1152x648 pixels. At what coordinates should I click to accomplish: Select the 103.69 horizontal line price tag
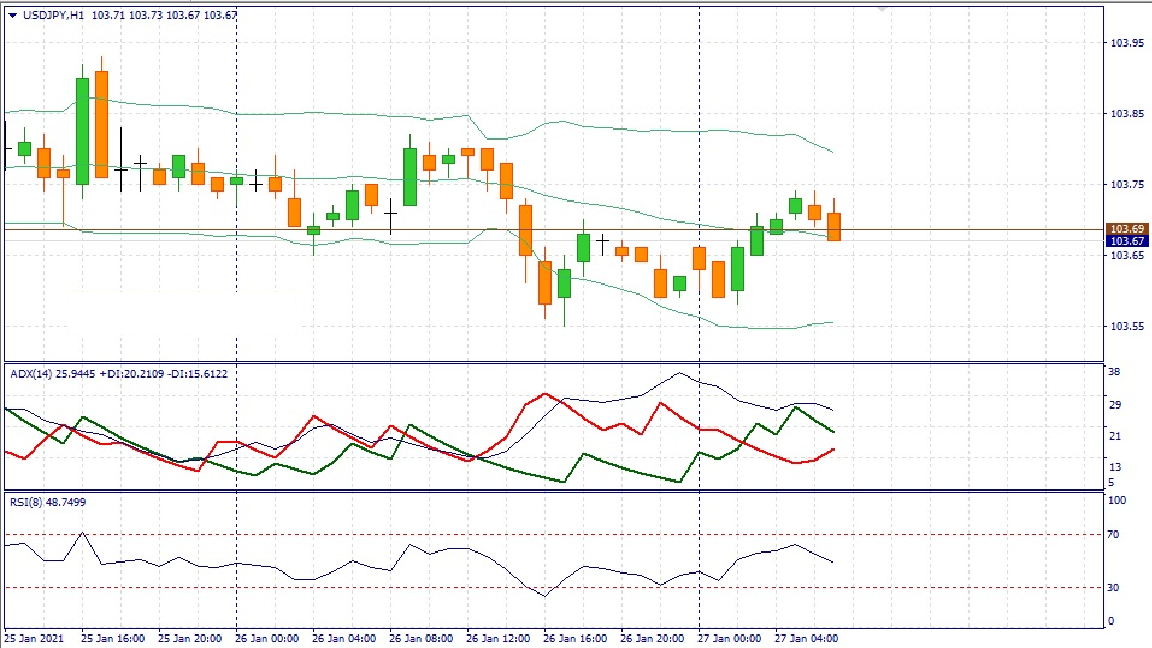coord(1127,229)
